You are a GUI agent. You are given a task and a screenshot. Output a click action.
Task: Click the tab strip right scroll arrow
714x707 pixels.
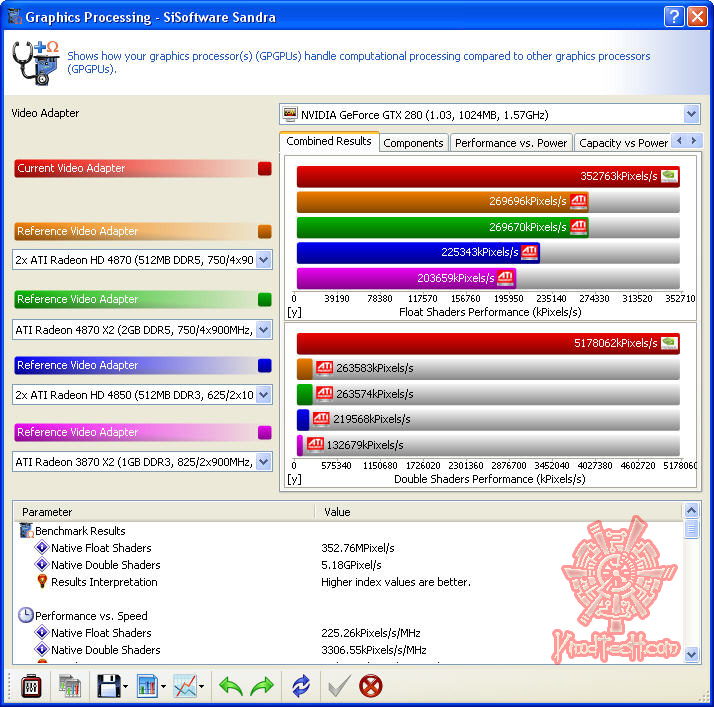694,141
